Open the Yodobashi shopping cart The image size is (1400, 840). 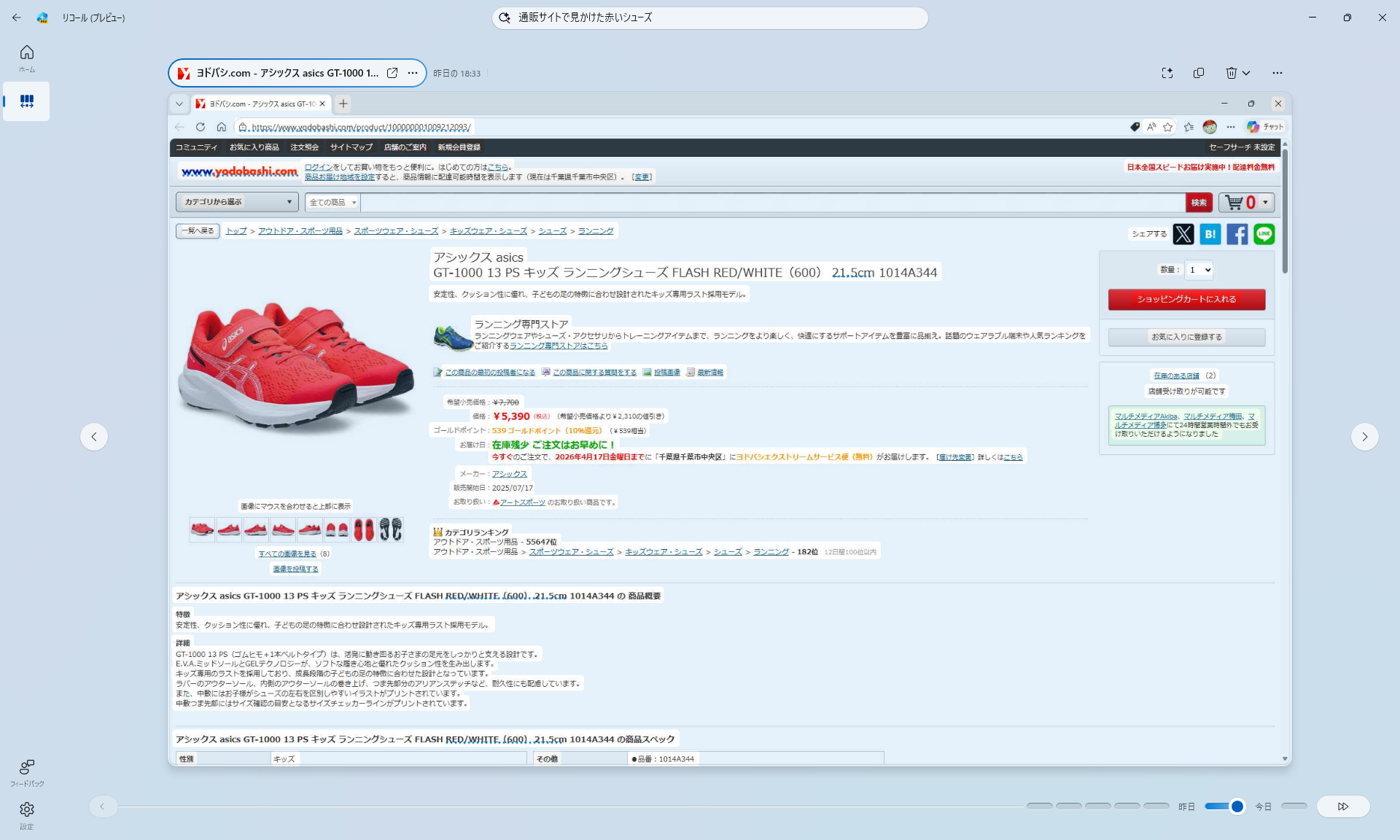[x=1235, y=202]
